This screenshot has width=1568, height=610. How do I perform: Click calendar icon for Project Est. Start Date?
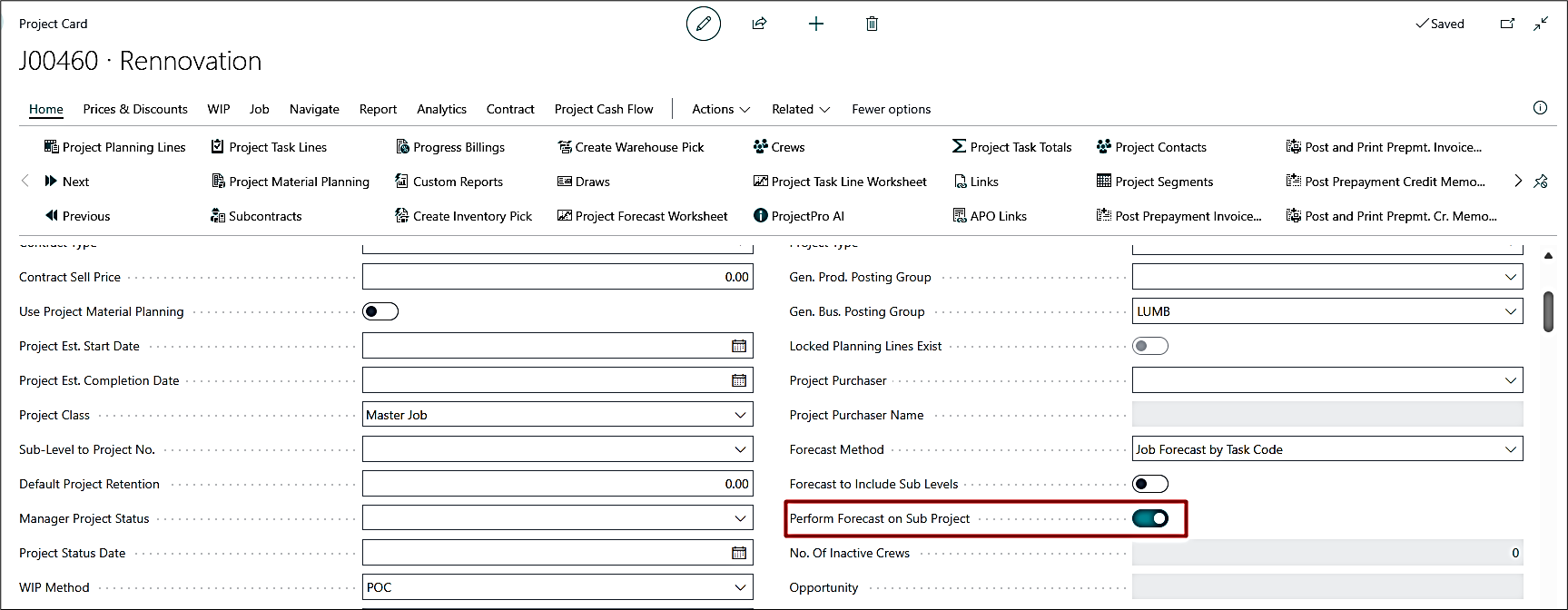(739, 346)
